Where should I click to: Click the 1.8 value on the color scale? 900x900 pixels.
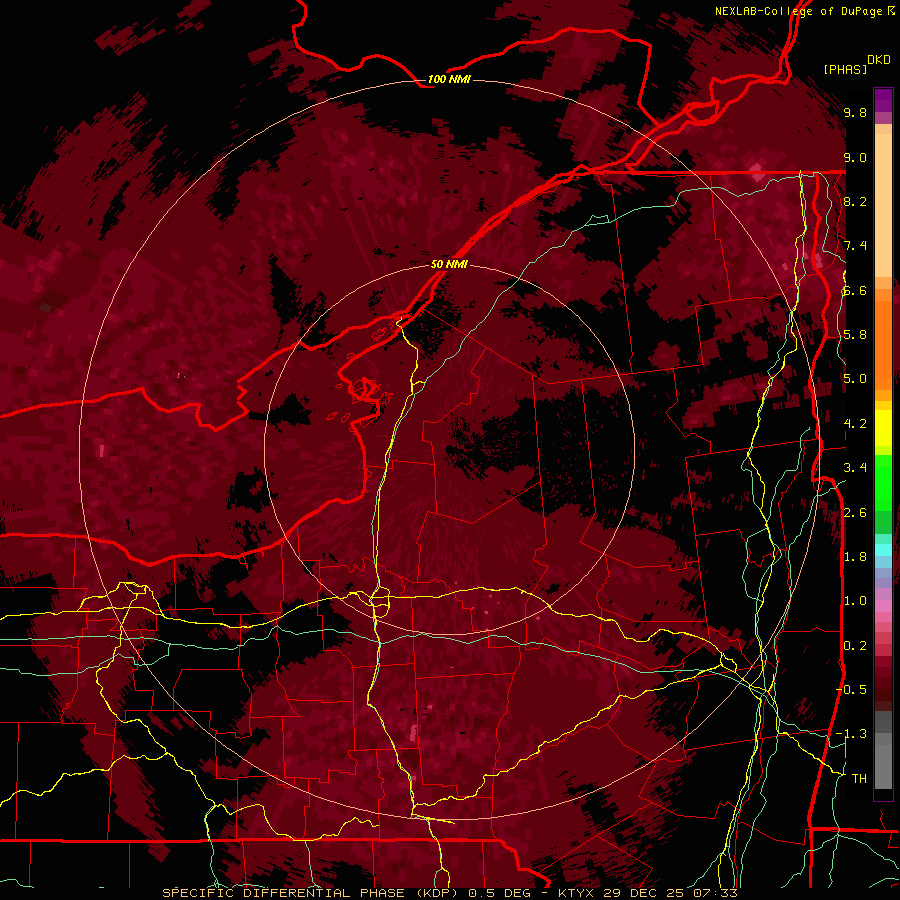click(x=855, y=557)
